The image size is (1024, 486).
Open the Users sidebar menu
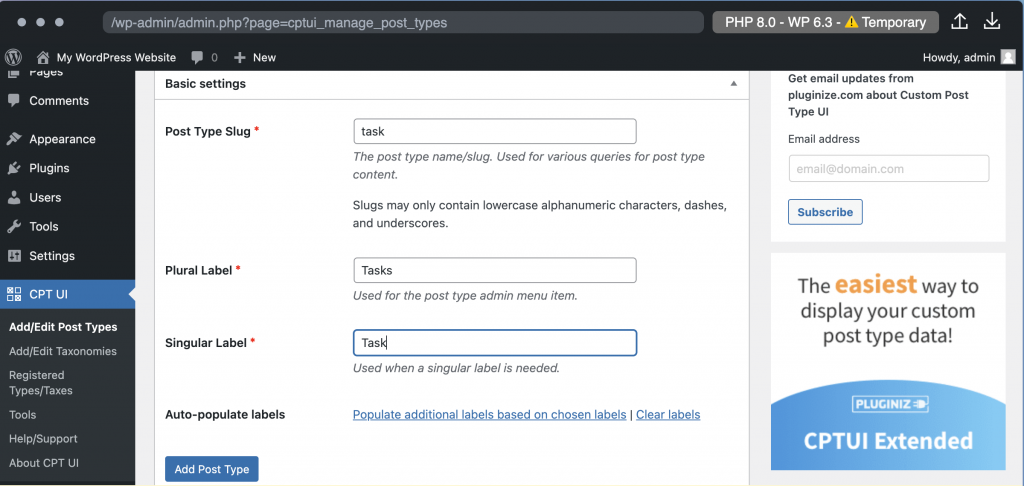(45, 197)
